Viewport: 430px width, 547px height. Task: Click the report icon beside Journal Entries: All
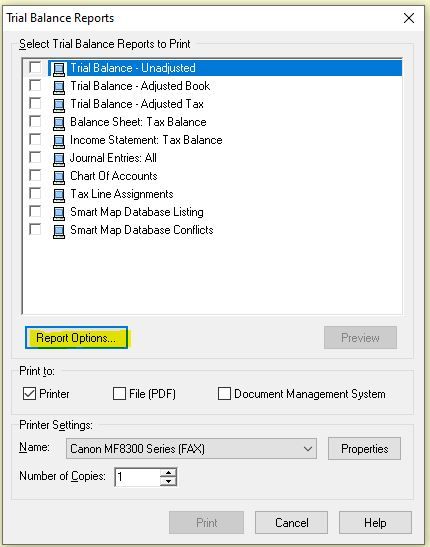[59, 159]
